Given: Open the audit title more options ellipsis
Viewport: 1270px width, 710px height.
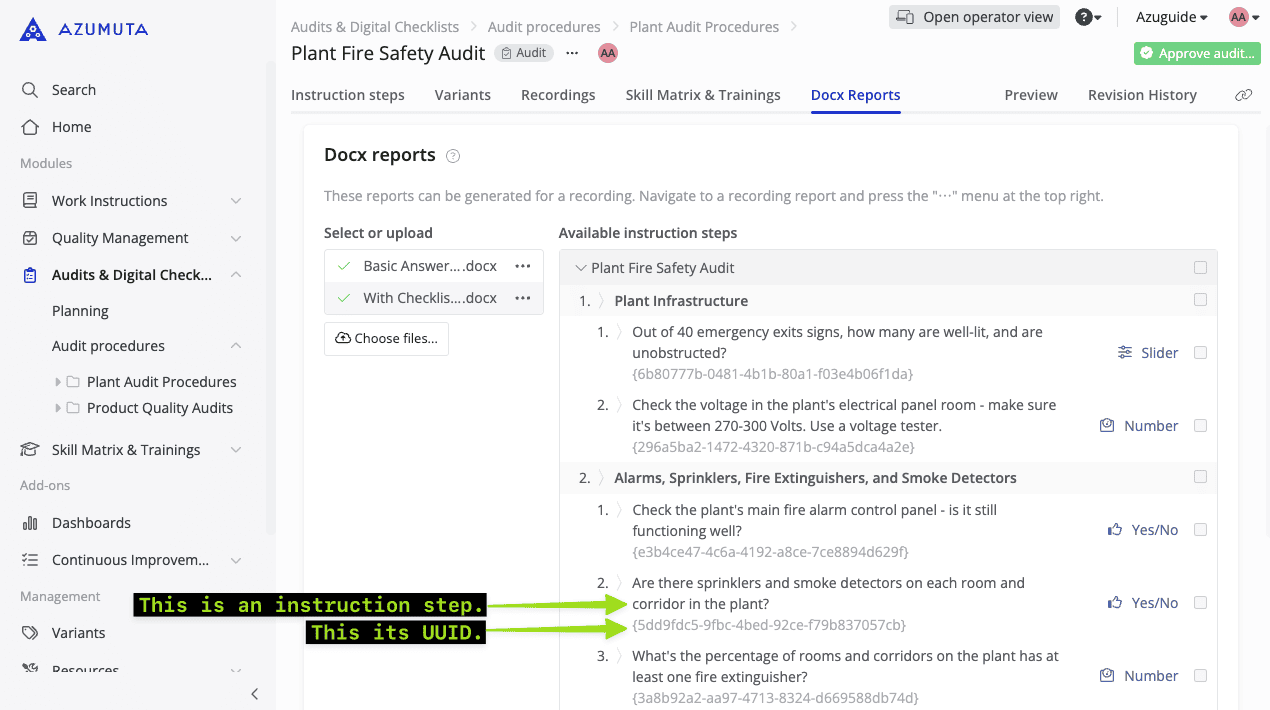Looking at the screenshot, I should click(x=572, y=53).
